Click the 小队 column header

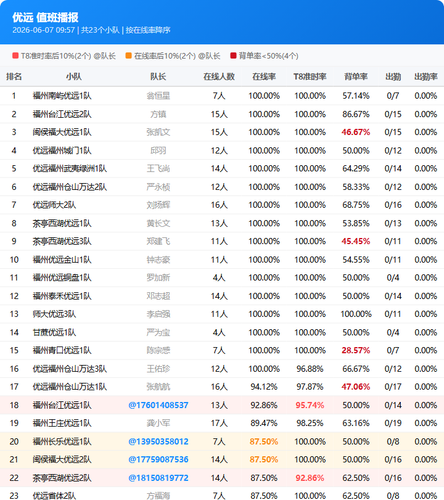click(x=74, y=77)
